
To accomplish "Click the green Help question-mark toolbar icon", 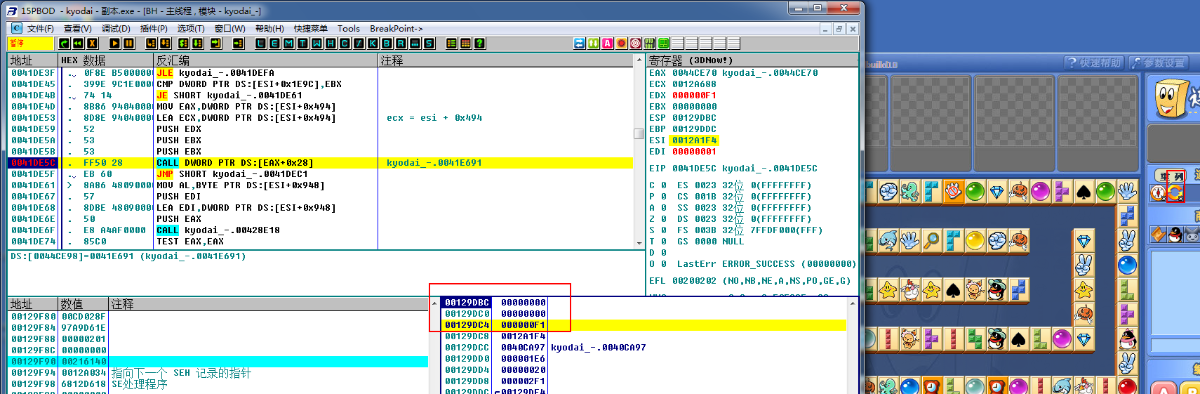I will coord(479,43).
